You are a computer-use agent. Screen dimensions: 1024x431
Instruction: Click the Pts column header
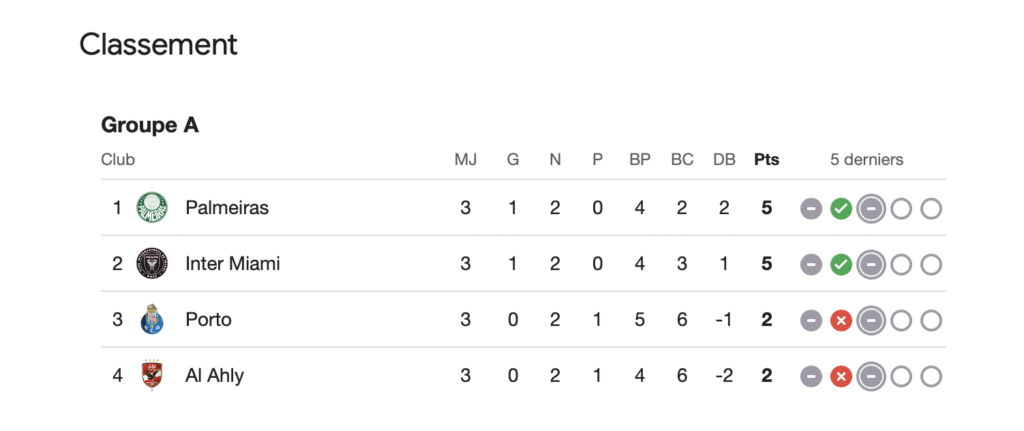pos(767,159)
